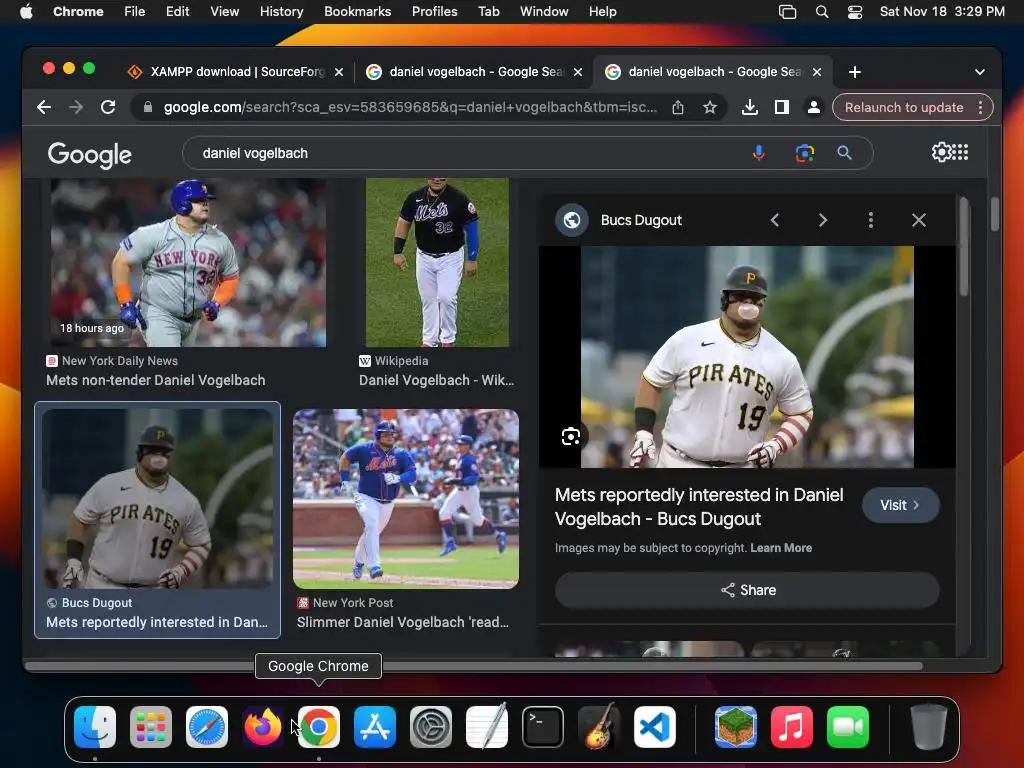Show next image in preview panel
Image resolution: width=1024 pixels, height=768 pixels.
coord(823,221)
